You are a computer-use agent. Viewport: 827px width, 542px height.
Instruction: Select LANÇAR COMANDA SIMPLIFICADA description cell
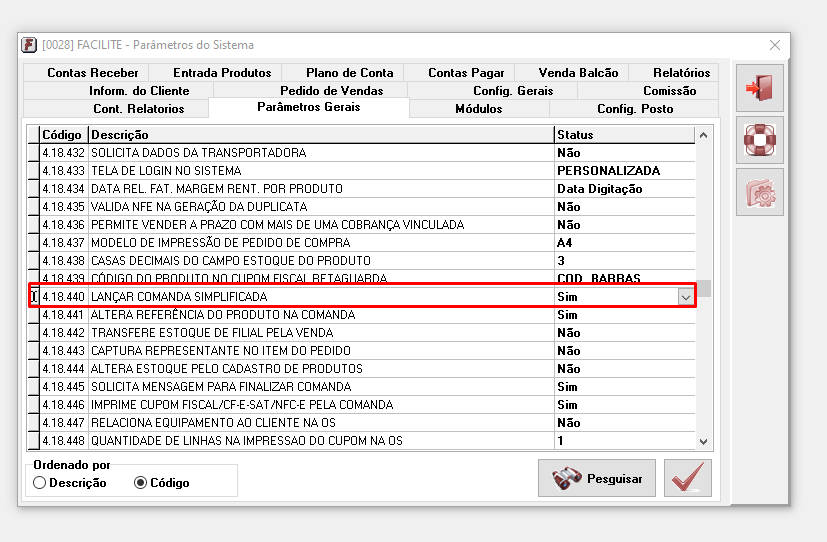point(321,297)
